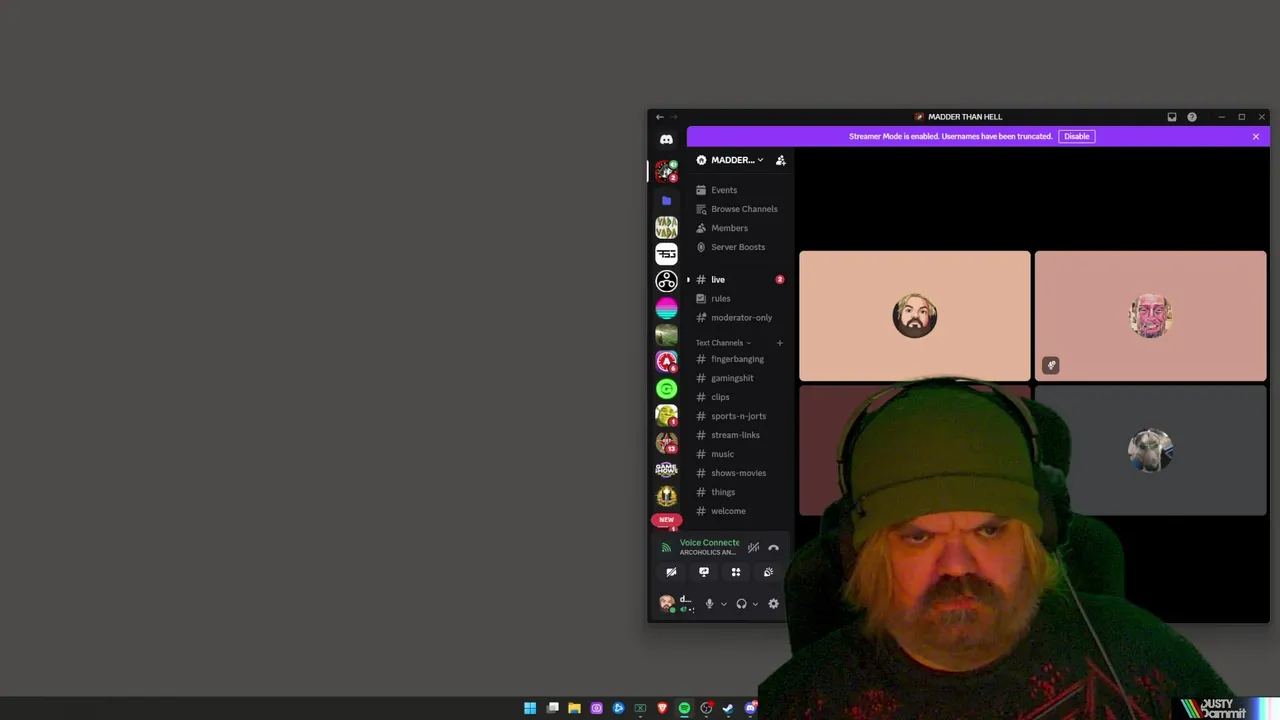This screenshot has height=720, width=1280.
Task: Select the gray animal avatar video tile
Action: coord(1150,451)
